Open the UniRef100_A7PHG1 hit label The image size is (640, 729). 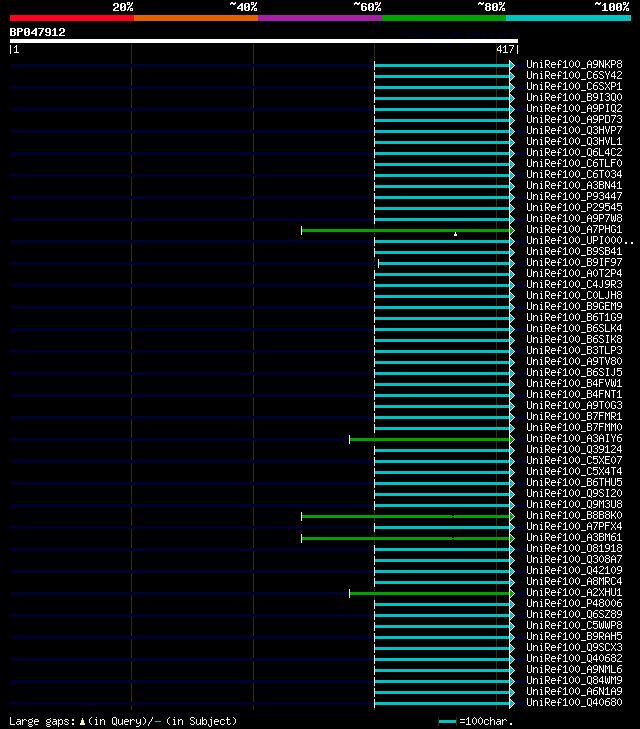574,229
